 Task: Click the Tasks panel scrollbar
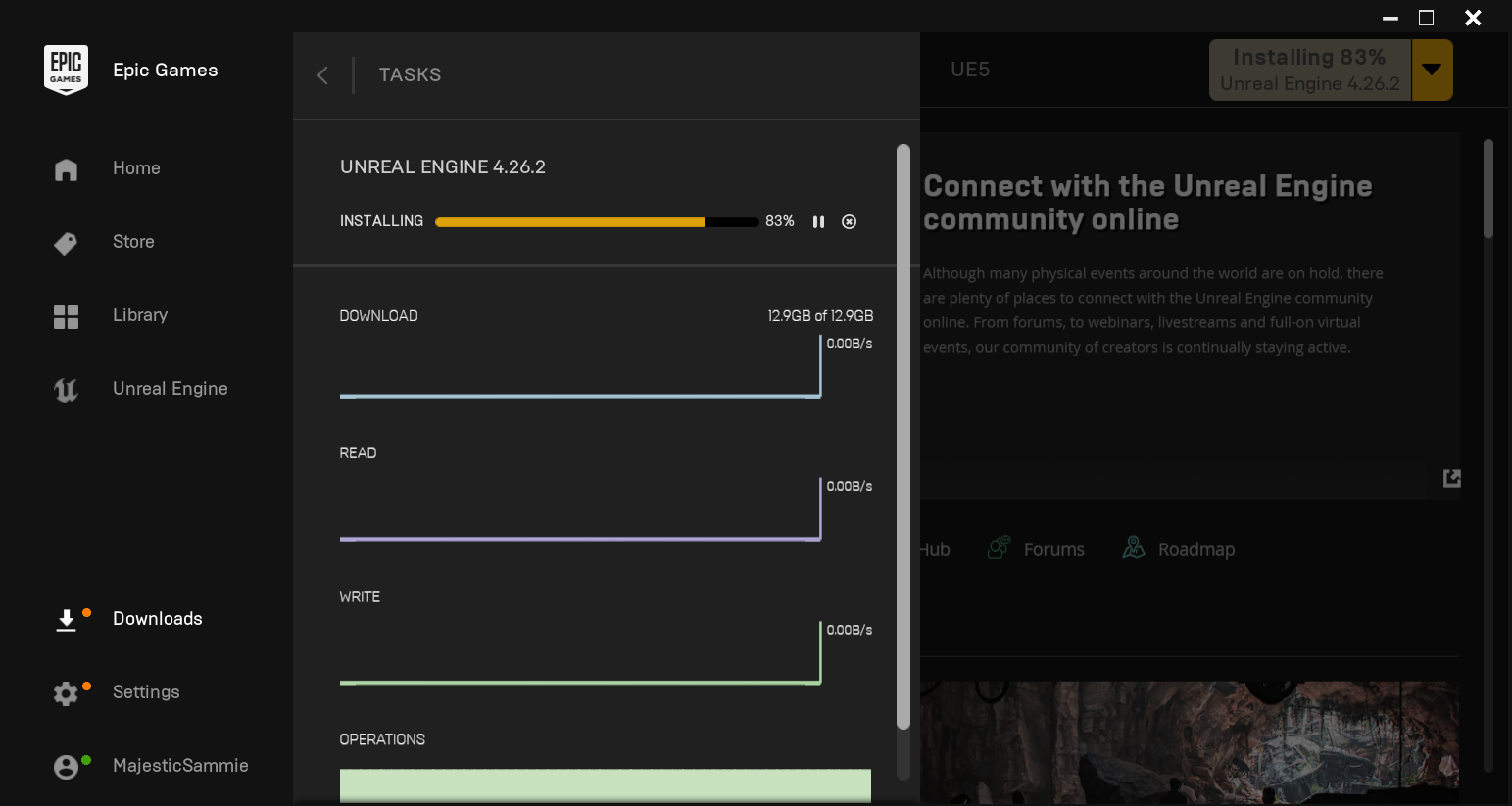903,437
